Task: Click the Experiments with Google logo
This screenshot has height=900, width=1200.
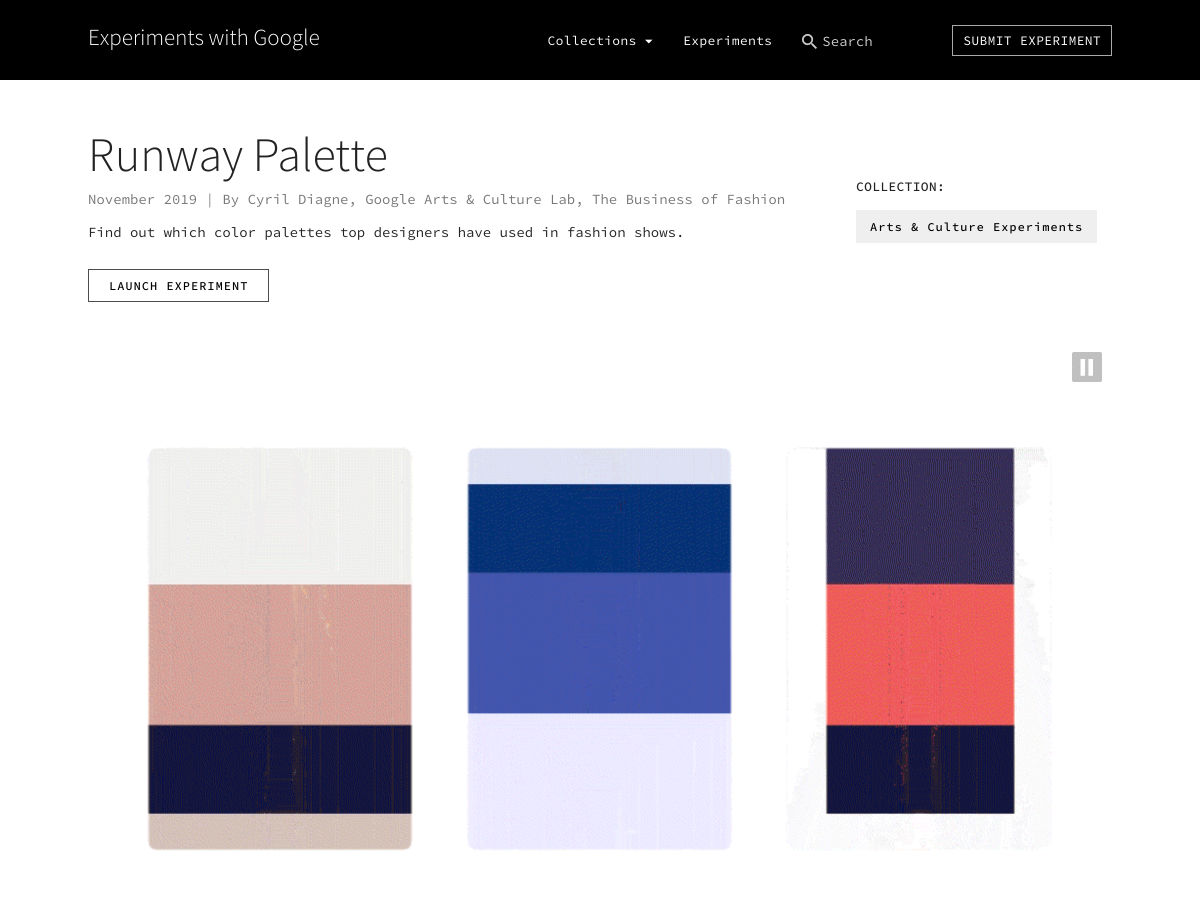Action: coord(203,38)
